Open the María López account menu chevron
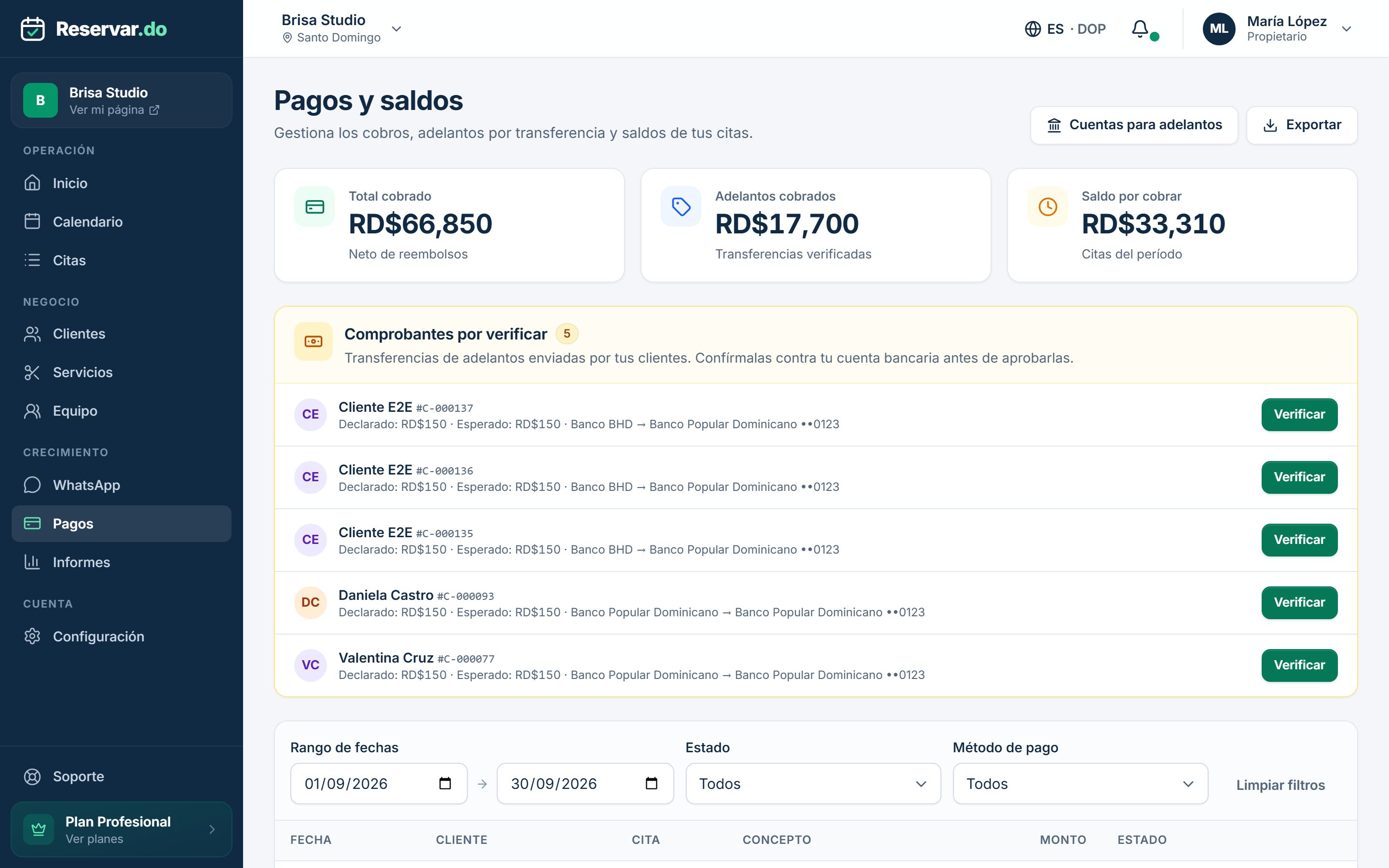Image resolution: width=1389 pixels, height=868 pixels. click(1347, 29)
